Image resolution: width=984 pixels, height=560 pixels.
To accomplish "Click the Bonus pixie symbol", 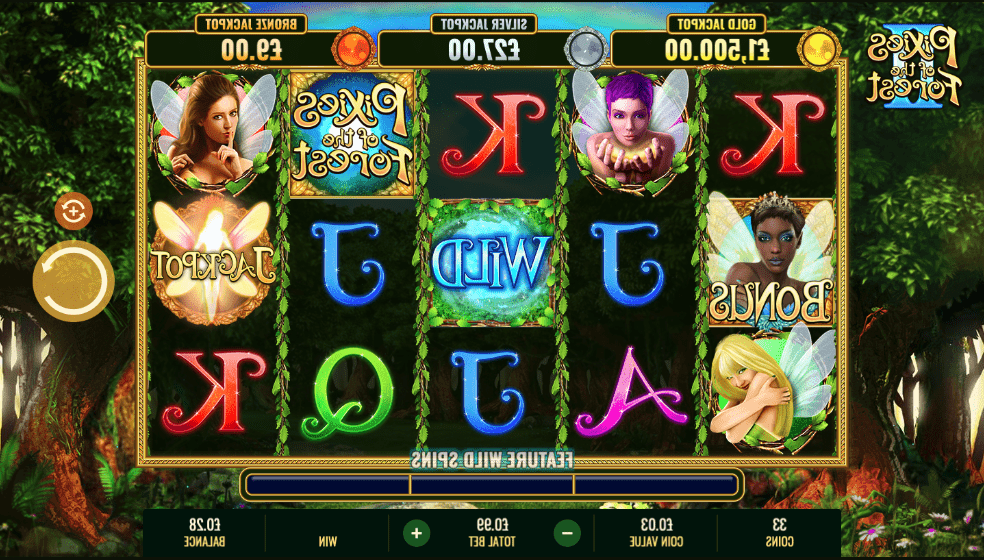I will [771, 262].
